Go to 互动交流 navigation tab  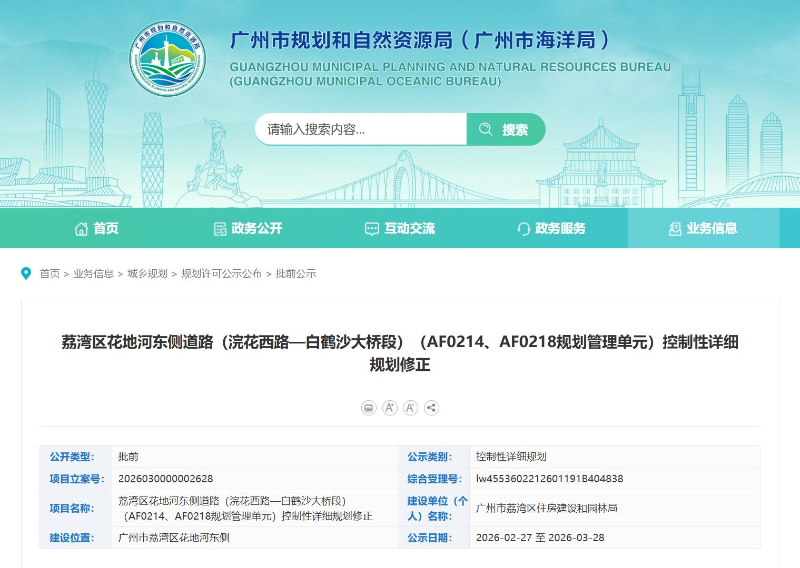coord(399,229)
